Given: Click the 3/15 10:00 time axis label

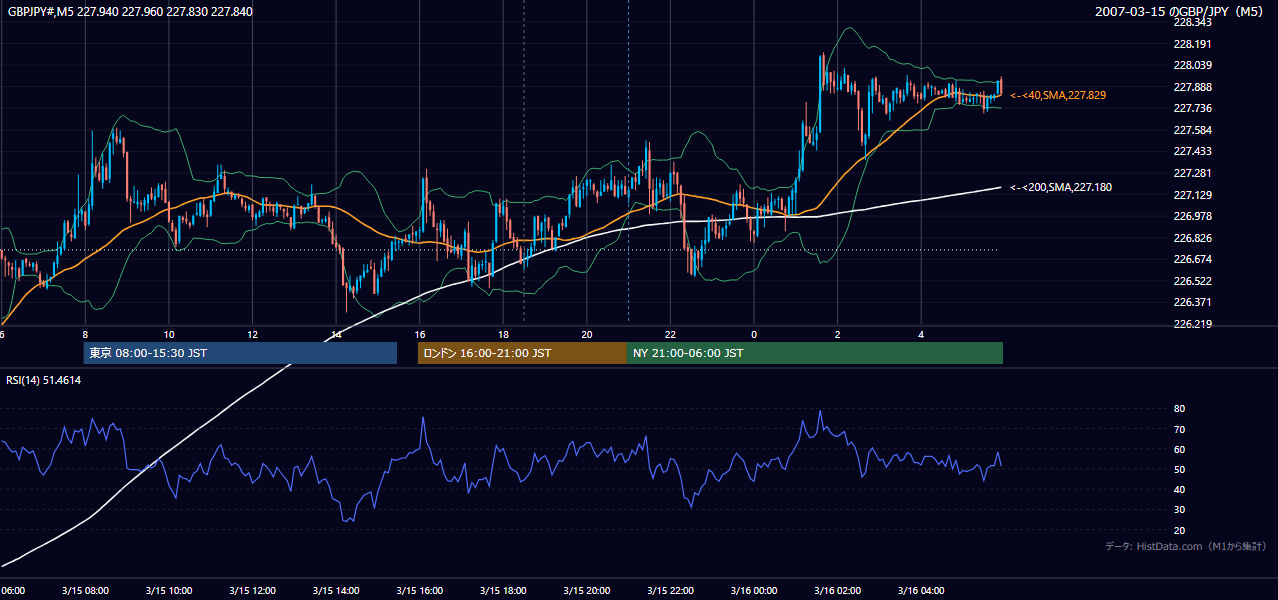Looking at the screenshot, I should click(x=168, y=590).
